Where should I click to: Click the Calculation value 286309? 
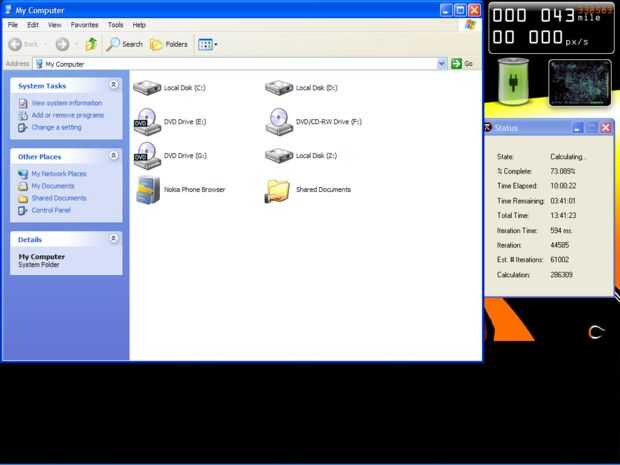click(x=561, y=275)
